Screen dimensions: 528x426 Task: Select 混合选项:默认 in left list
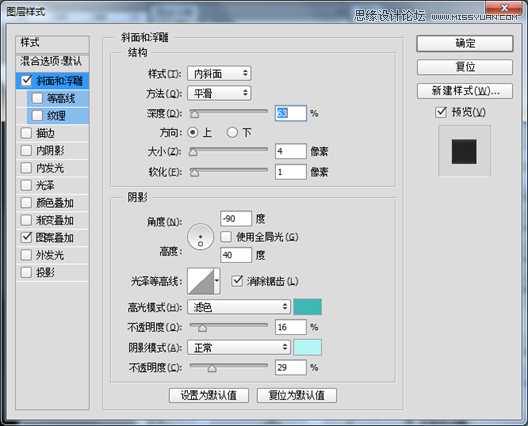(x=52, y=61)
